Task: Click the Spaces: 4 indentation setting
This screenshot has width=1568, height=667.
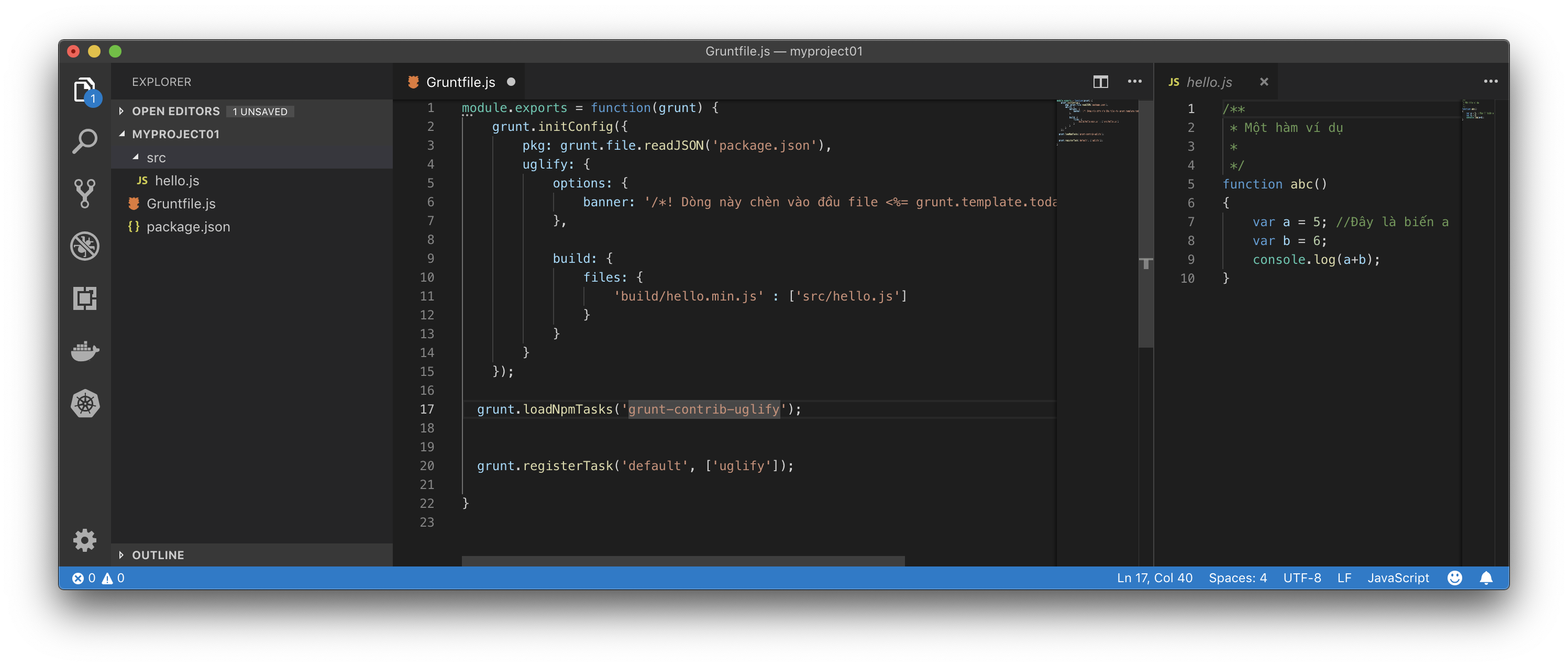Action: (x=1237, y=578)
